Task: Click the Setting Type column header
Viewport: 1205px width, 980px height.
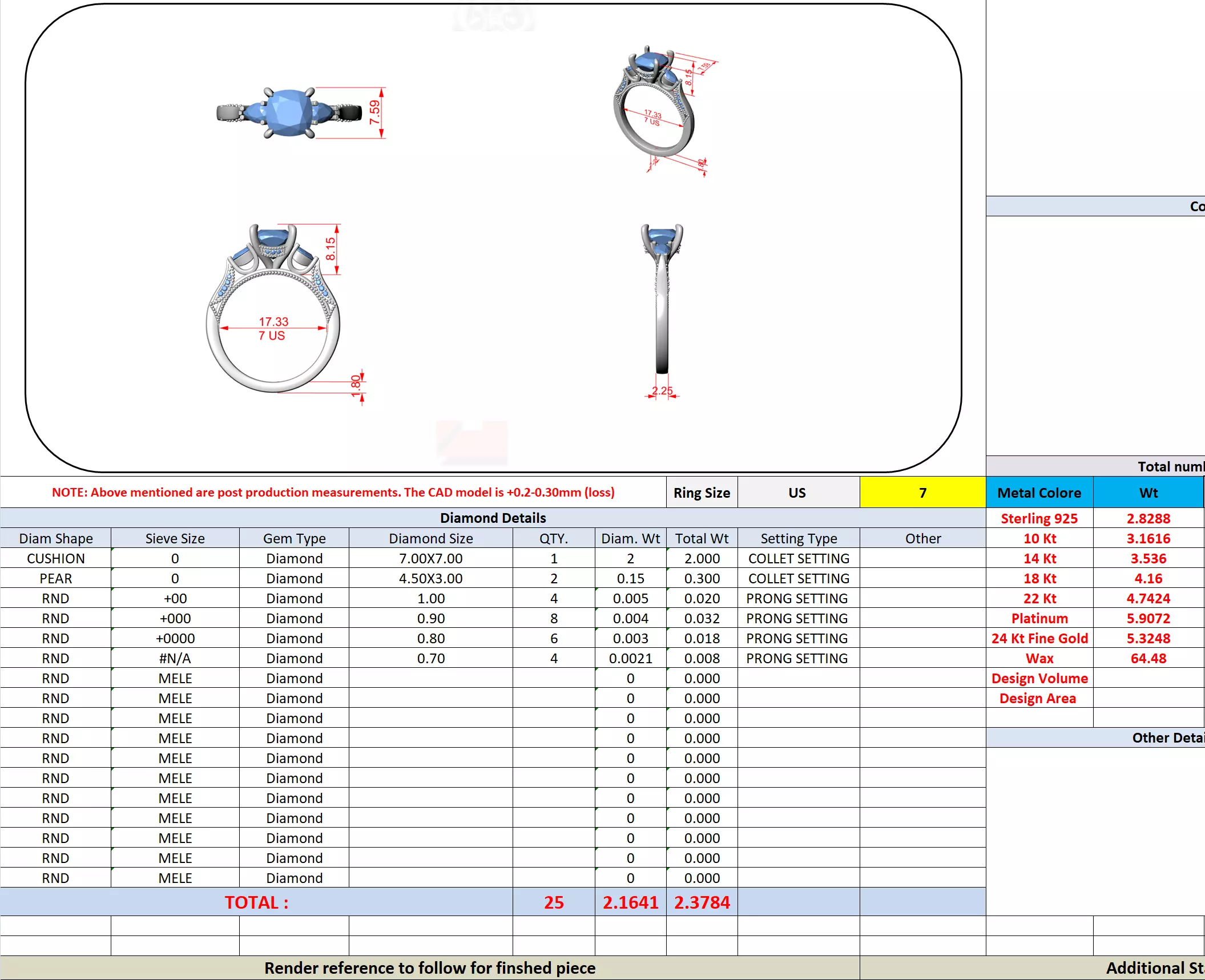Action: (798, 538)
